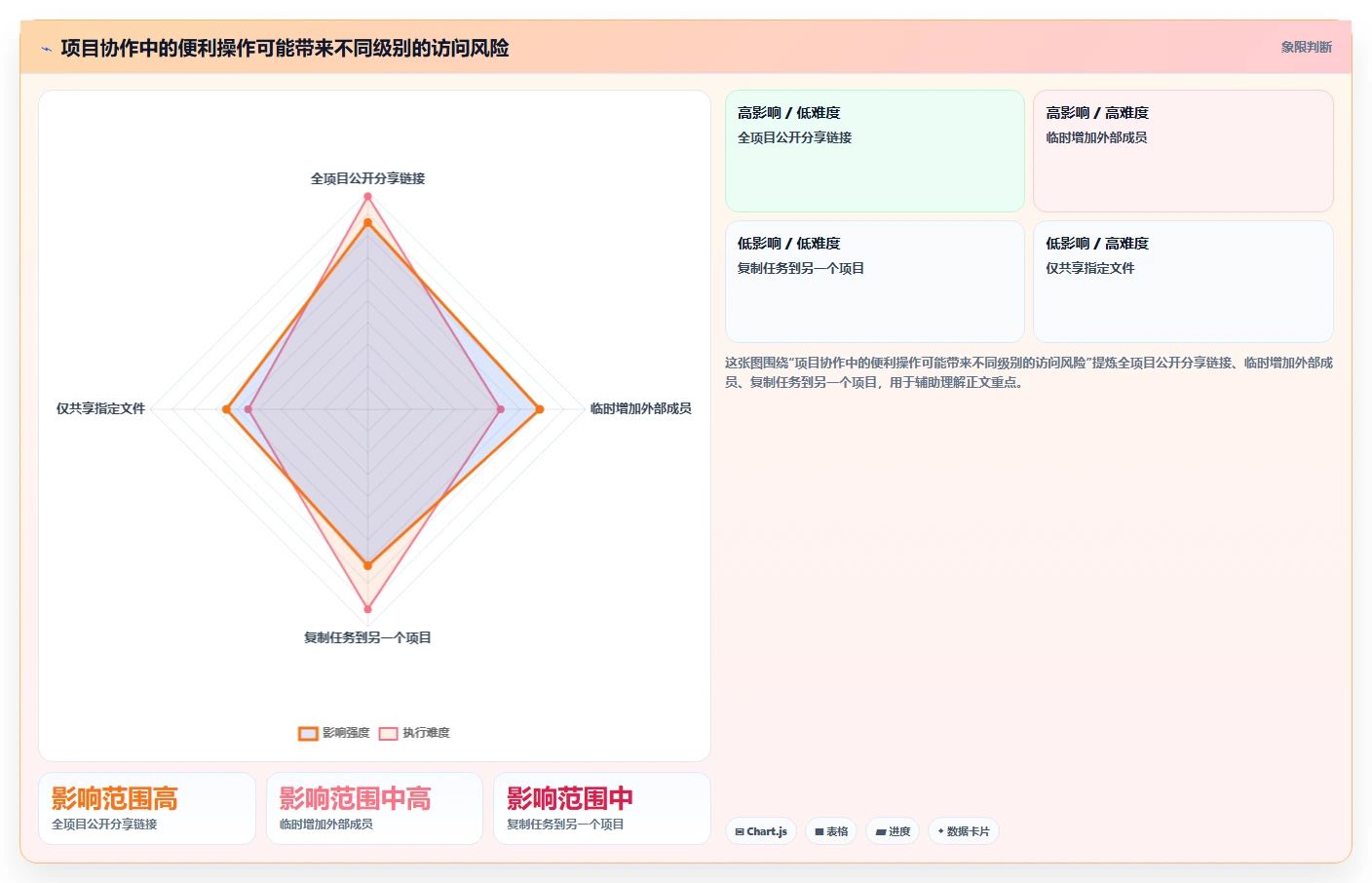Screen dimensions: 1372x883
Task: Click the header title 项目协作中的便利操作…访问风险
Action: tap(285, 48)
